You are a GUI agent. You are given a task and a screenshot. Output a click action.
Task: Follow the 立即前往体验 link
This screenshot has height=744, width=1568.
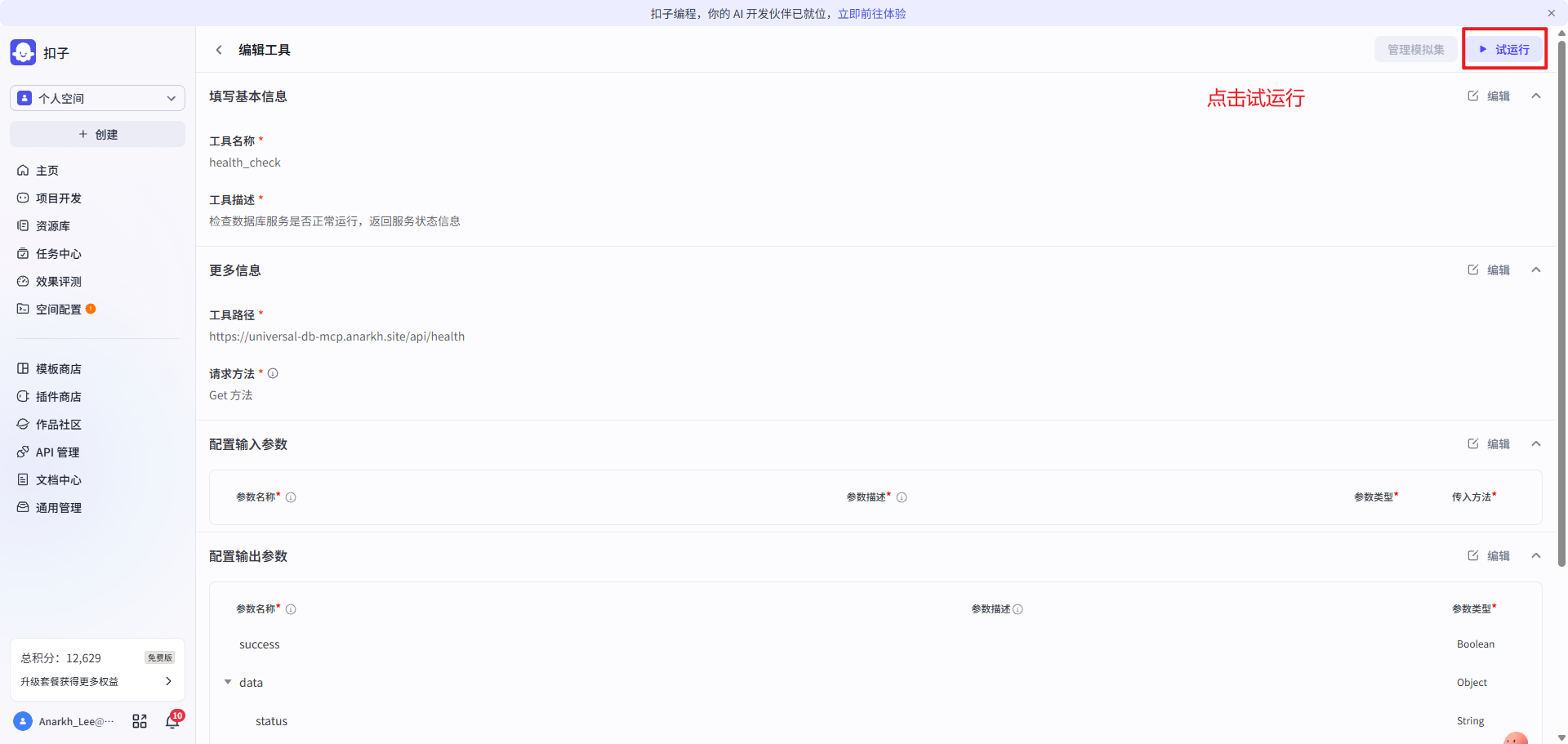871,14
